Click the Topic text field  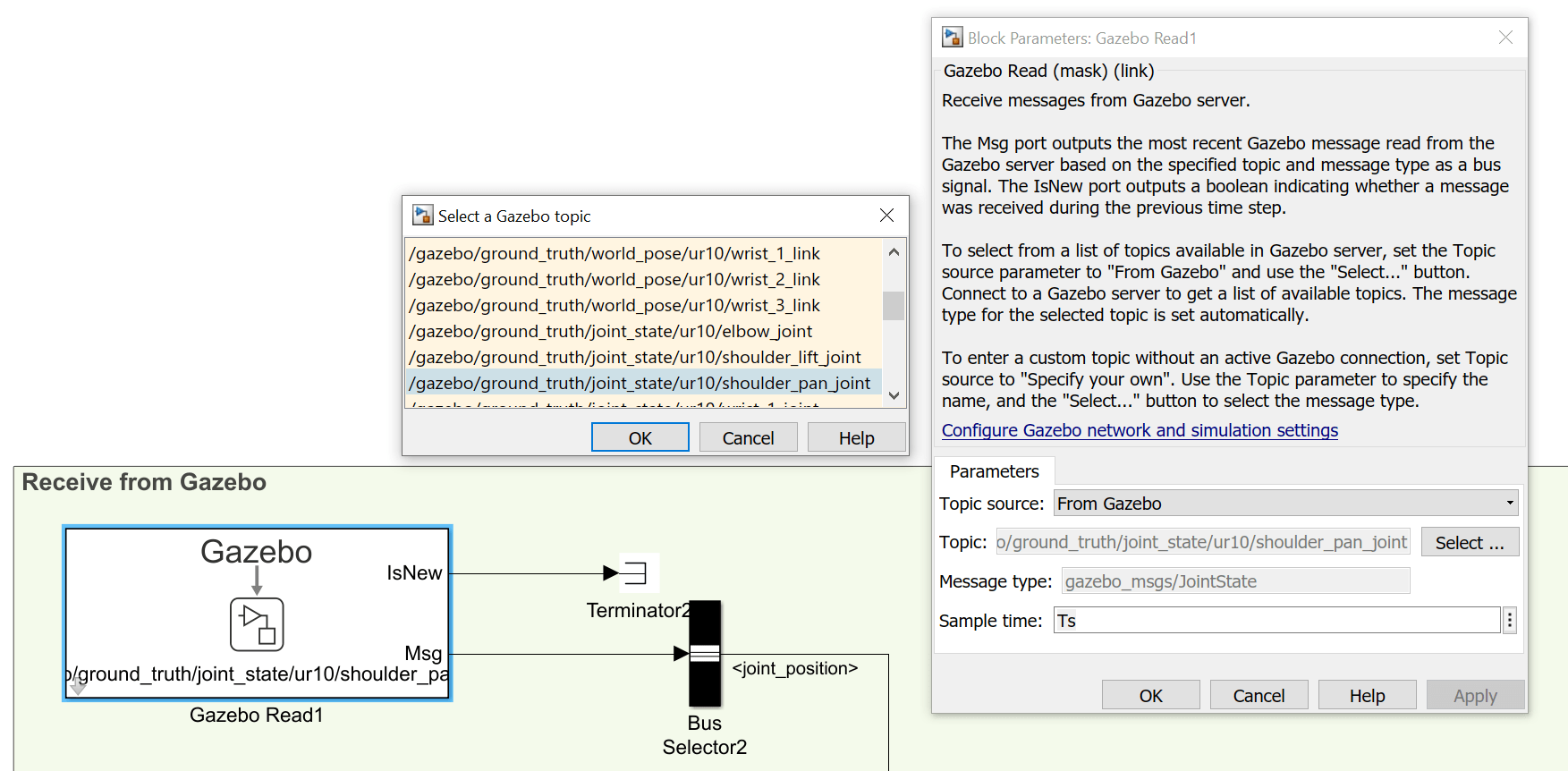coord(1203,542)
